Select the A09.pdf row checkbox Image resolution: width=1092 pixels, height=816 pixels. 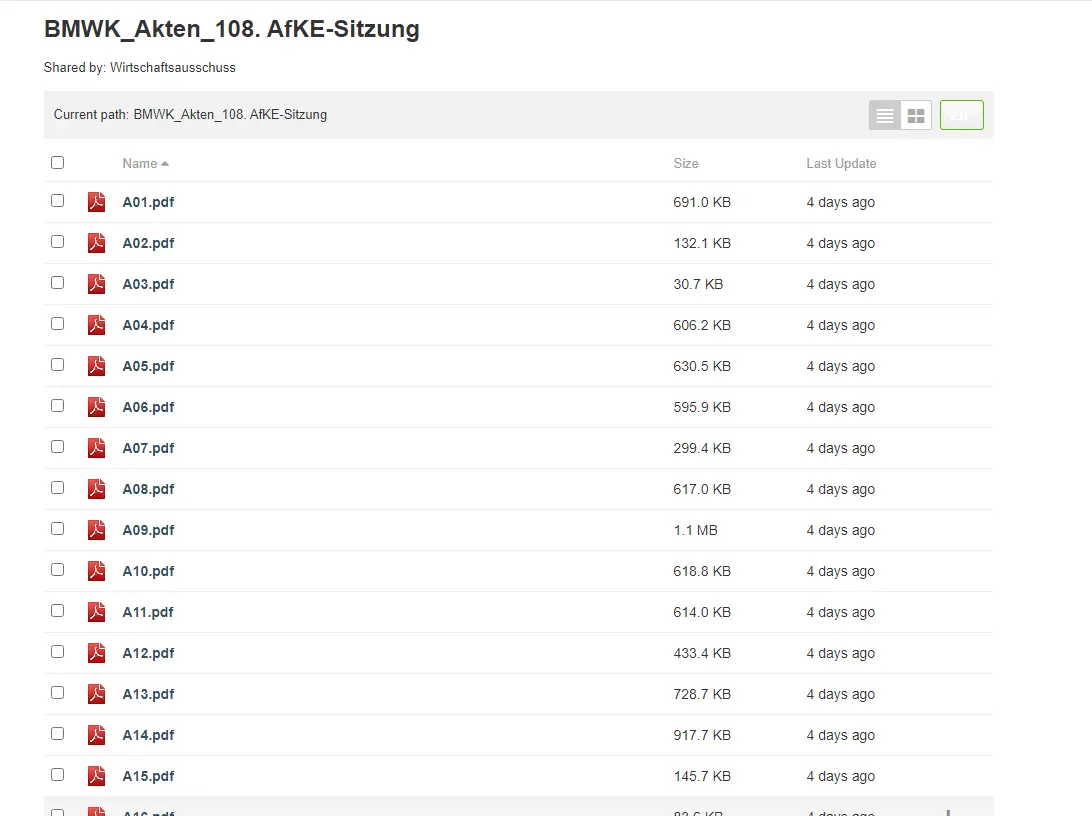tap(57, 529)
